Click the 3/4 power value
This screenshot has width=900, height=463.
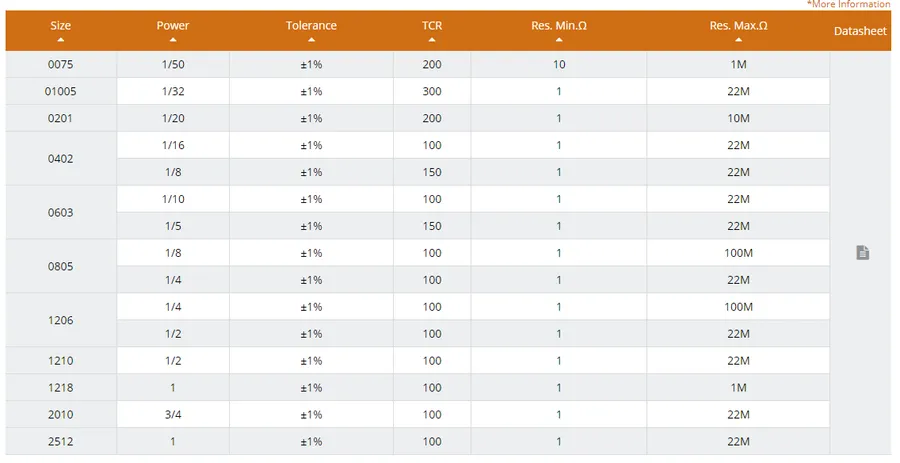(x=173, y=415)
